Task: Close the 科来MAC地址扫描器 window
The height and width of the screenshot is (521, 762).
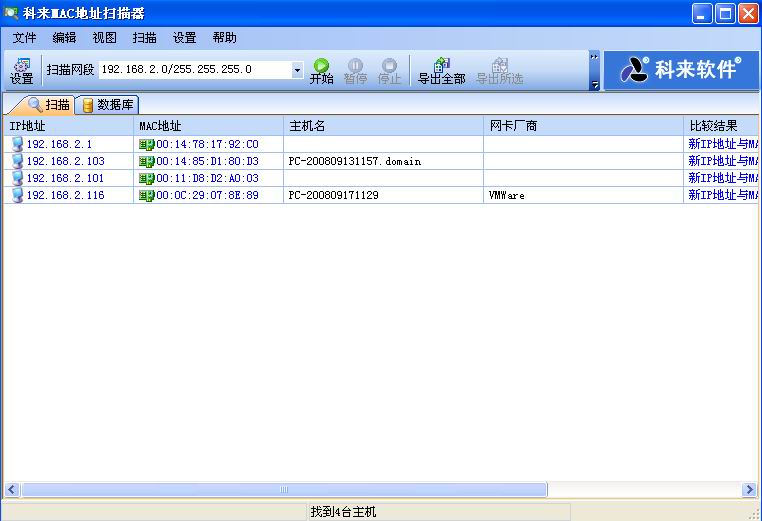Action: tap(748, 14)
